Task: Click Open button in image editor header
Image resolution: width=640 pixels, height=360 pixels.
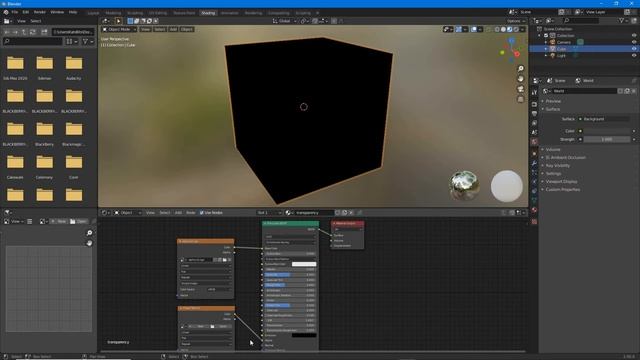Action: 79,221
